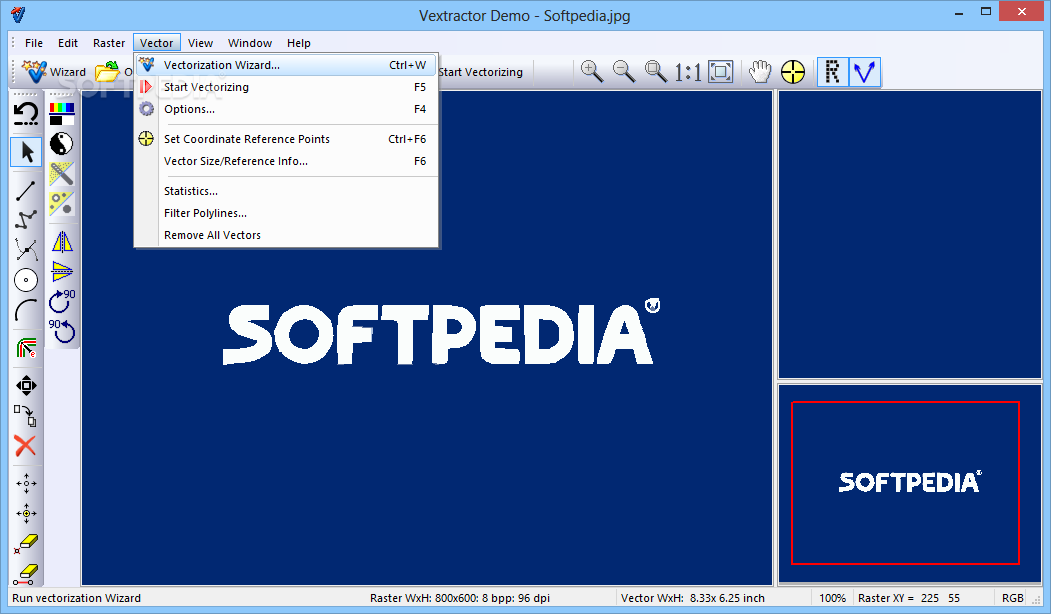Click the Zoom In magnifier icon
Viewport: 1051px width, 614px height.
[x=591, y=72]
